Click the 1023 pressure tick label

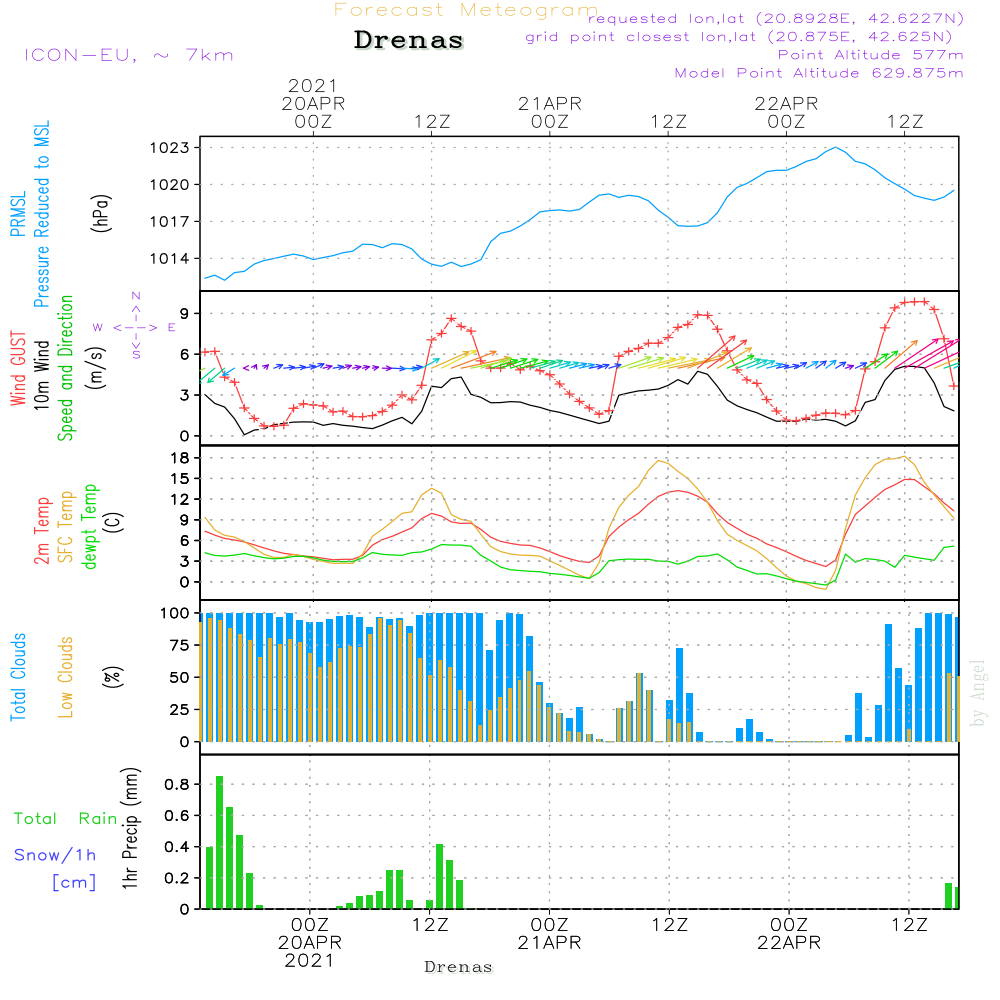(x=169, y=148)
